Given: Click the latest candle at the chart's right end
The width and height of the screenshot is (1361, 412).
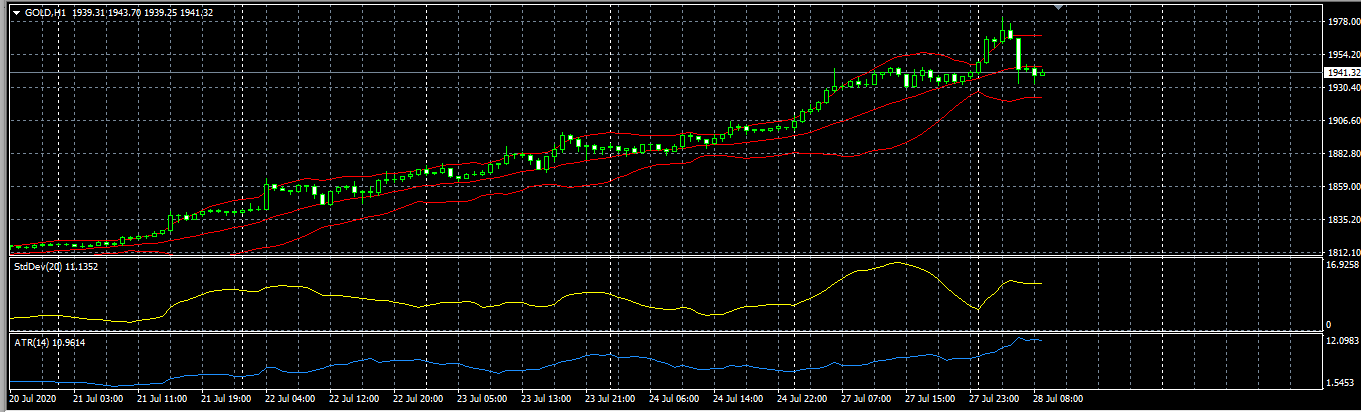Looking at the screenshot, I should (1042, 72).
